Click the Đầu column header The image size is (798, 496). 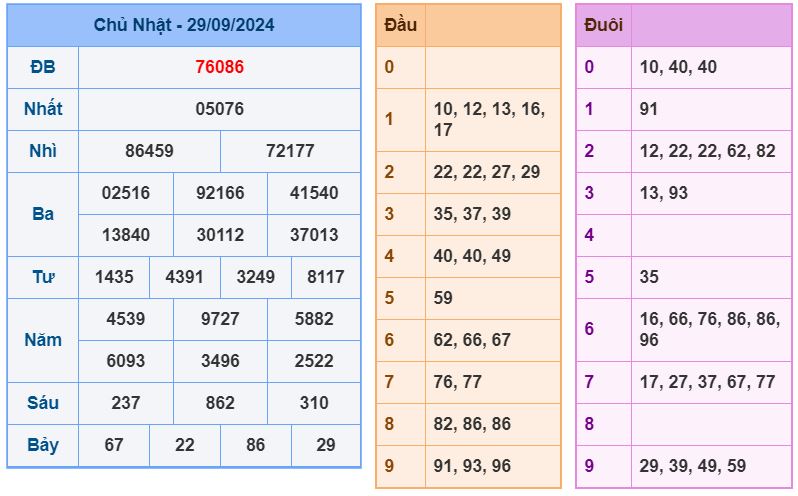click(x=401, y=25)
